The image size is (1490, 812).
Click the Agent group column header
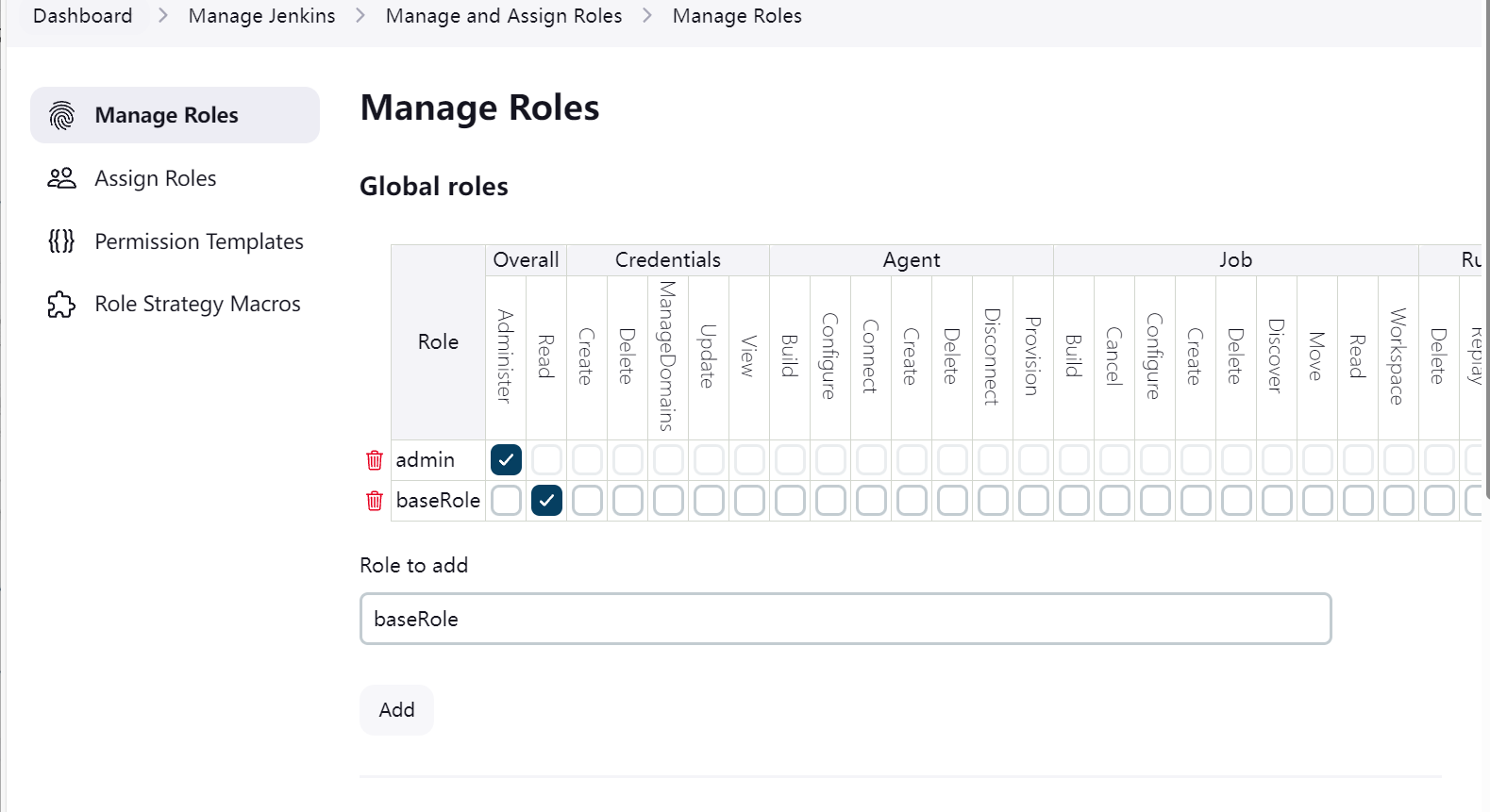[x=912, y=260]
